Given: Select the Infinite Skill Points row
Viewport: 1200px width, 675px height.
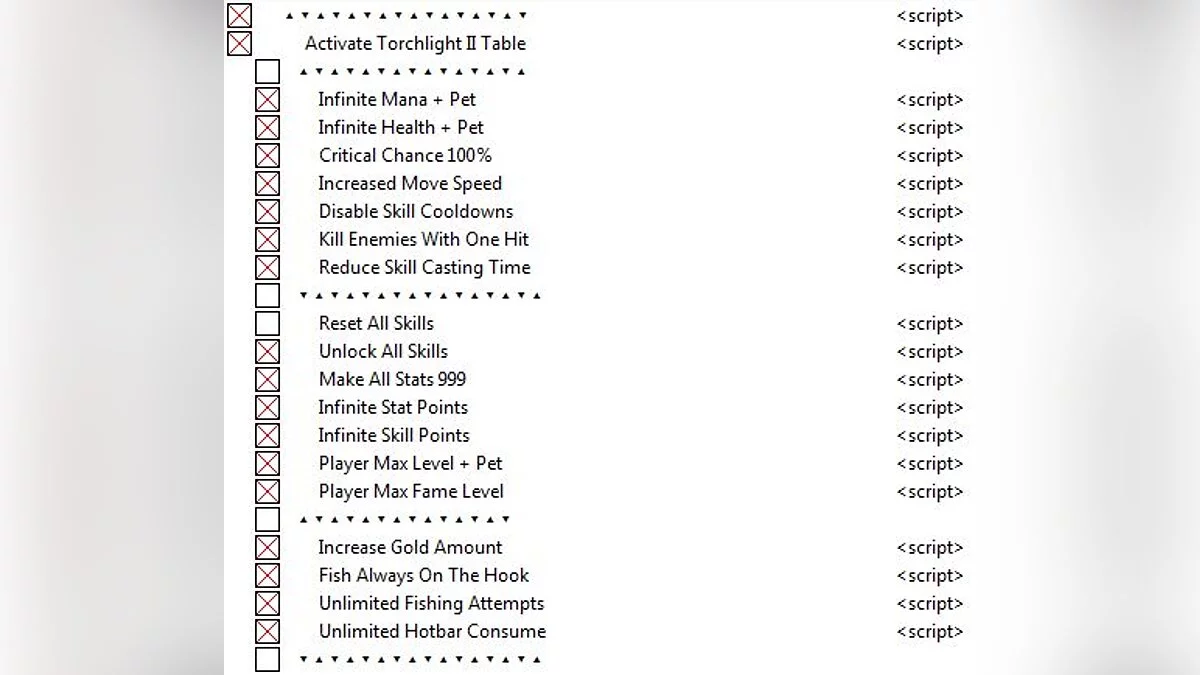Looking at the screenshot, I should pos(394,436).
